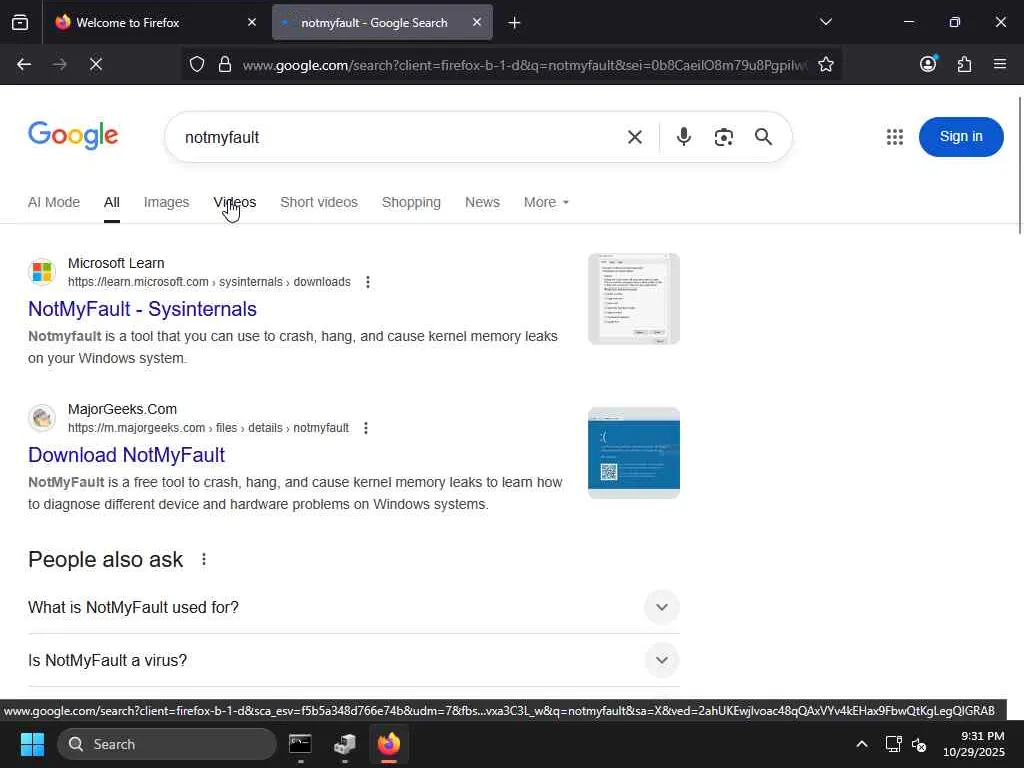
Task: Click the taskbar Search box
Action: coord(167,744)
